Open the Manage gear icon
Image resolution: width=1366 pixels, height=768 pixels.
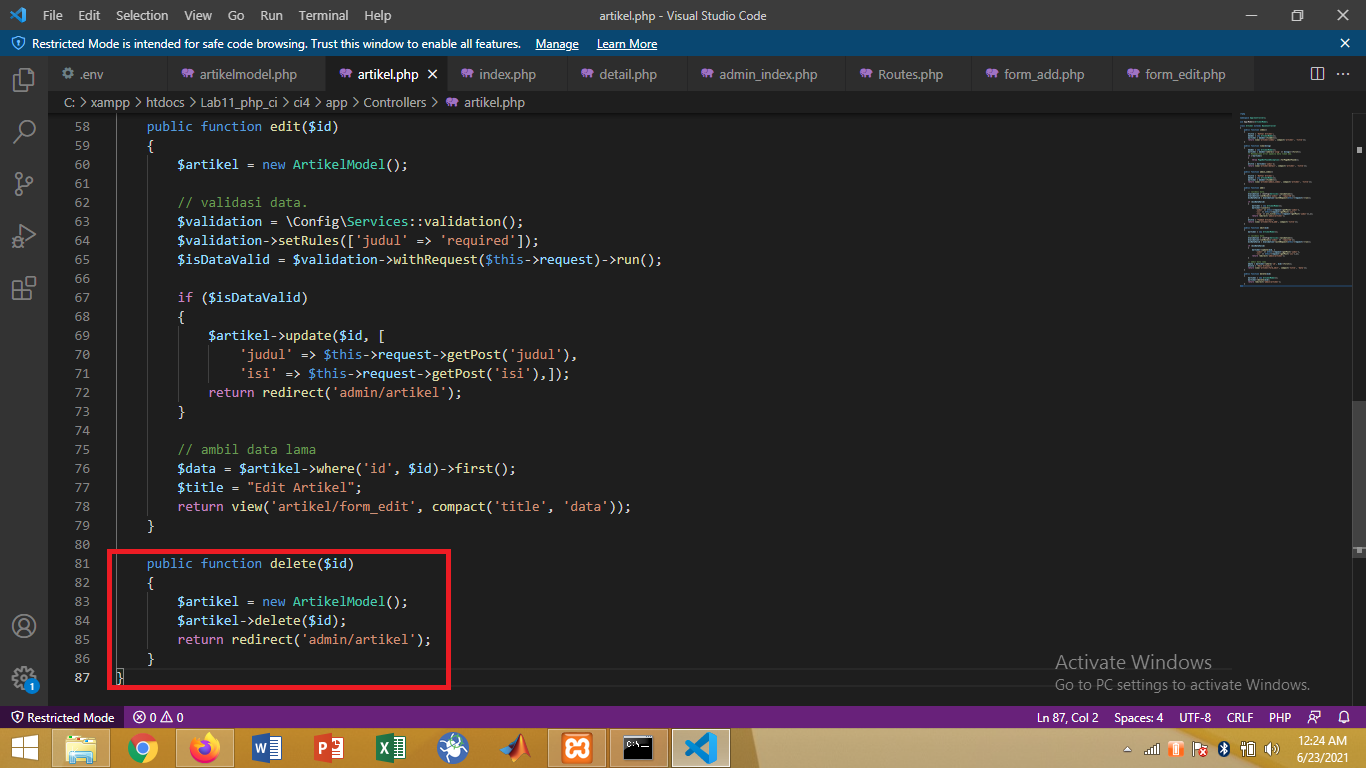(24, 676)
